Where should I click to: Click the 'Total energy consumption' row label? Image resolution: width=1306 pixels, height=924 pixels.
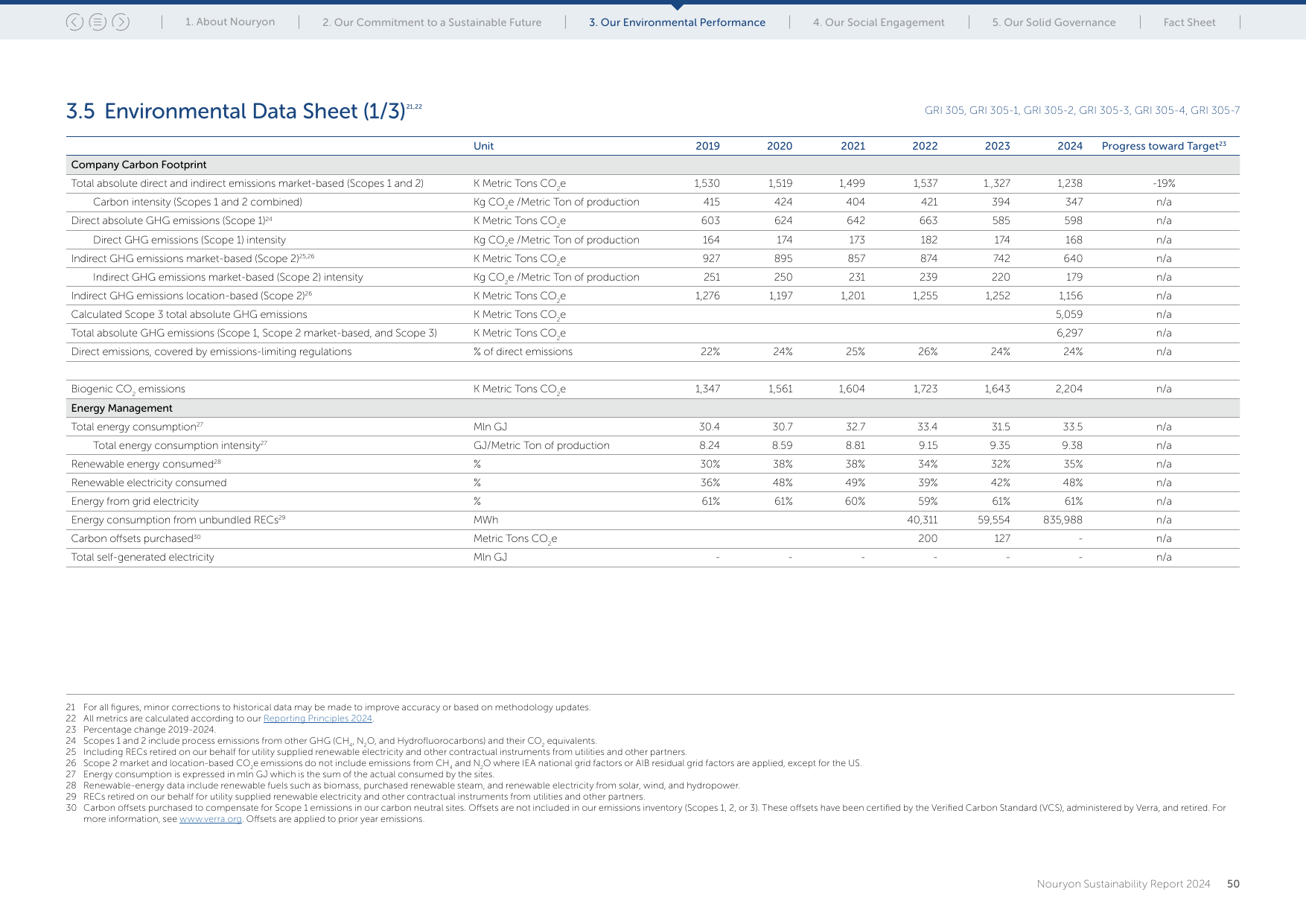coord(137,427)
